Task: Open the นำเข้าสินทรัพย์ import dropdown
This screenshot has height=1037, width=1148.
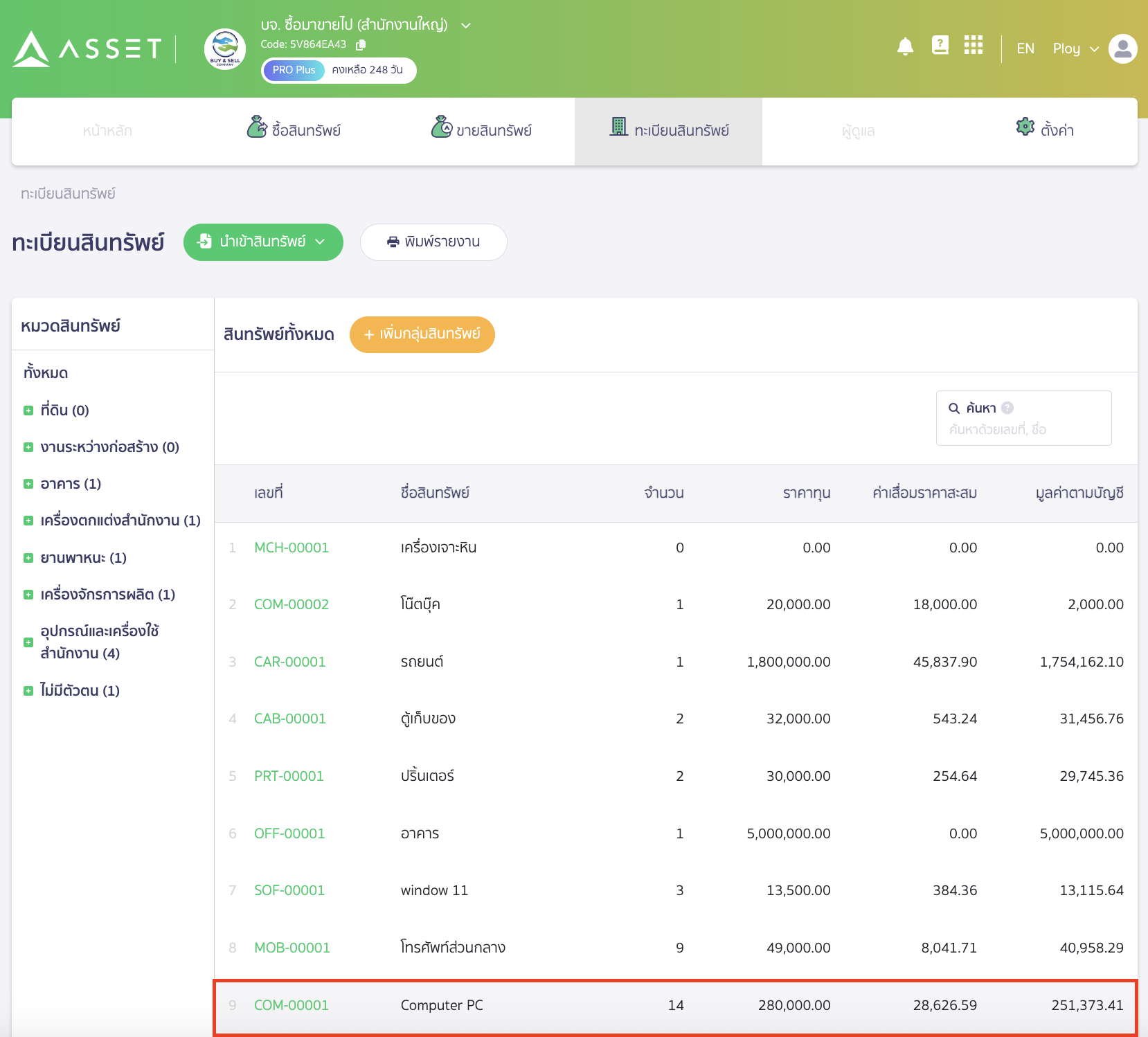Action: tap(263, 242)
